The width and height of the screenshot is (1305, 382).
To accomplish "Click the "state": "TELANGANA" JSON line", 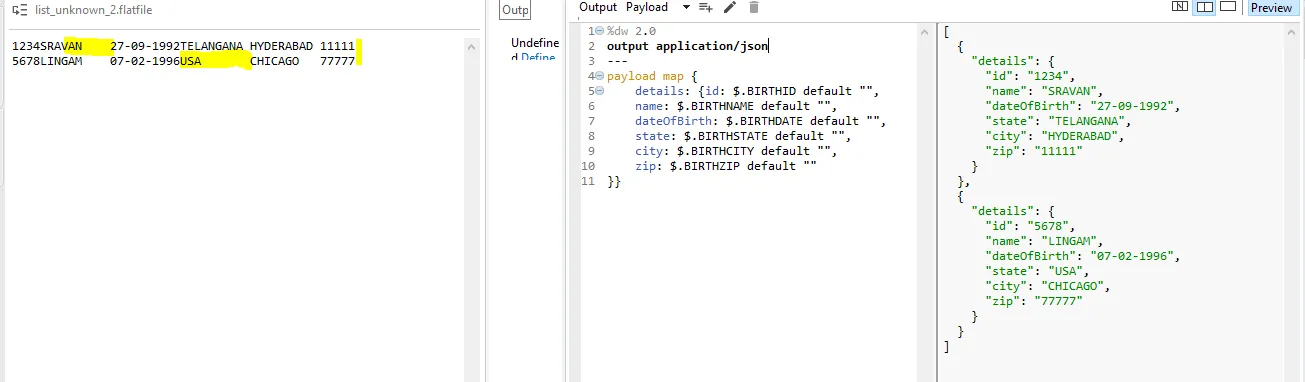I will [x=1056, y=121].
